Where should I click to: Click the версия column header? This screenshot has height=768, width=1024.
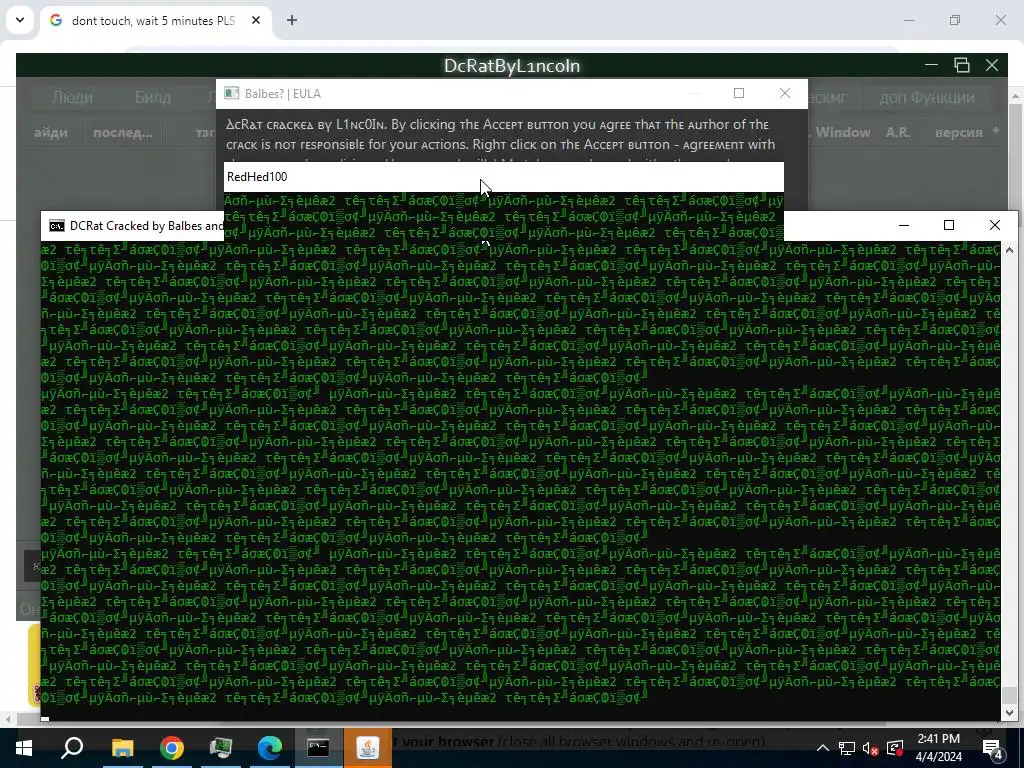(x=959, y=133)
